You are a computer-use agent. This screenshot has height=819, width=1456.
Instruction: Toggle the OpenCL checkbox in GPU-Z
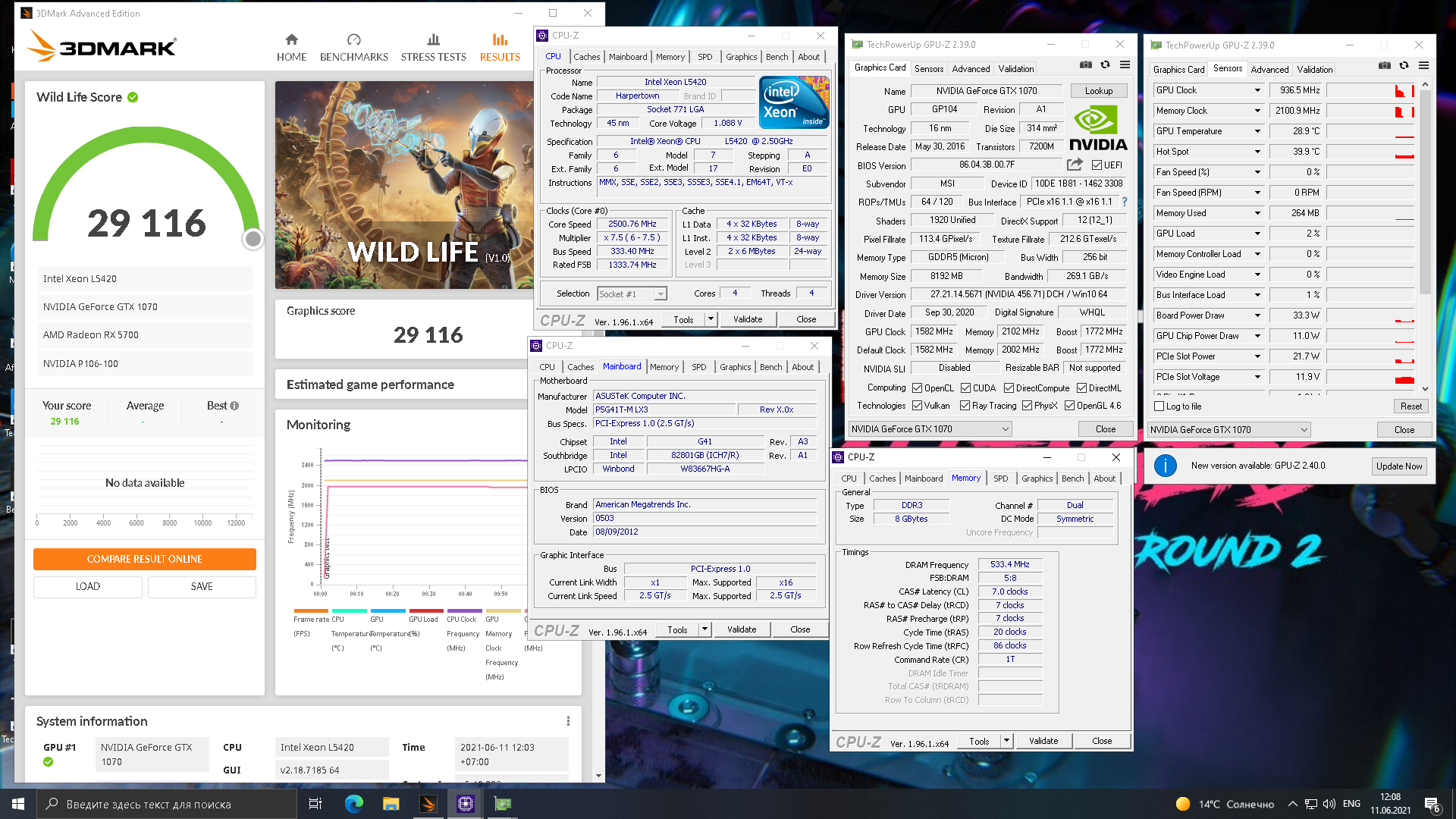coord(918,388)
